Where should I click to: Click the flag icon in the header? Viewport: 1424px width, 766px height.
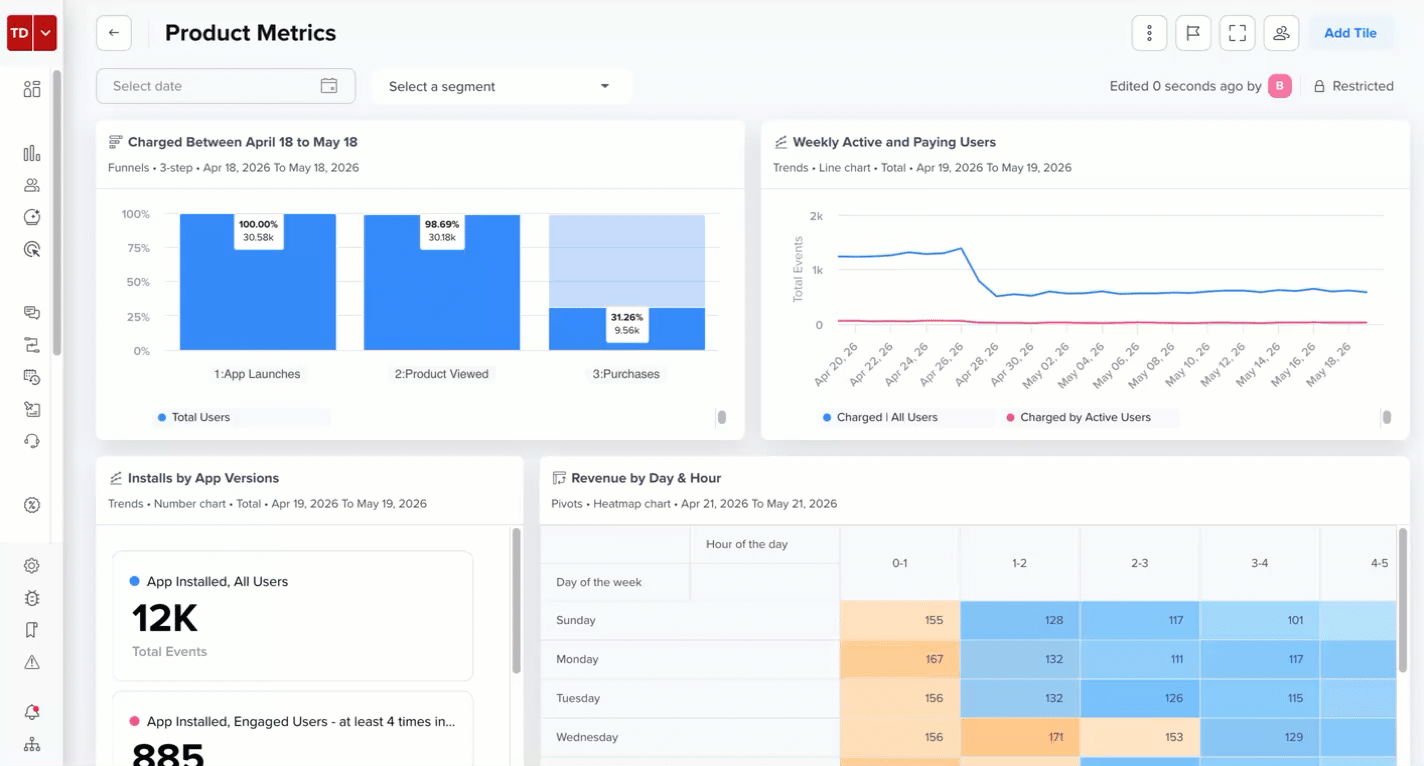coord(1193,33)
